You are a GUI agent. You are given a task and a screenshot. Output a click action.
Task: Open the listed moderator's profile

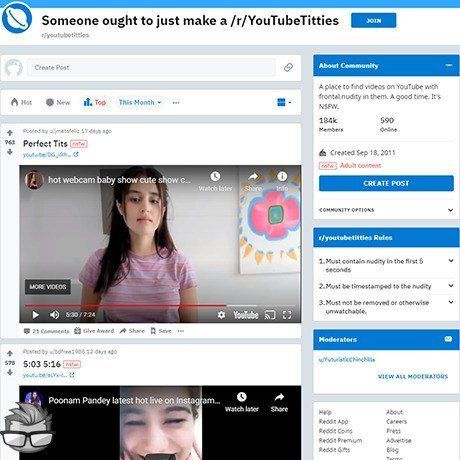click(x=347, y=360)
